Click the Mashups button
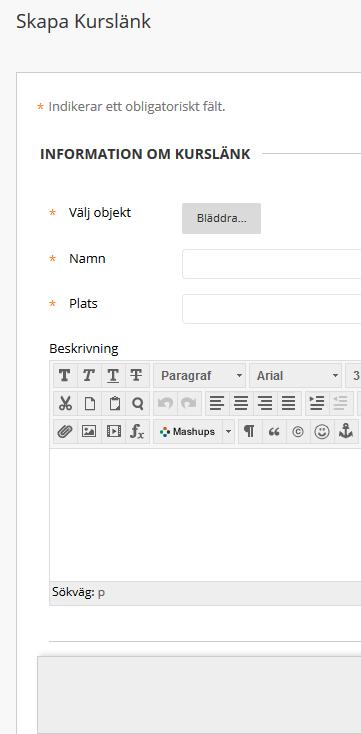Viewport: 361px width, 734px height. (188, 432)
